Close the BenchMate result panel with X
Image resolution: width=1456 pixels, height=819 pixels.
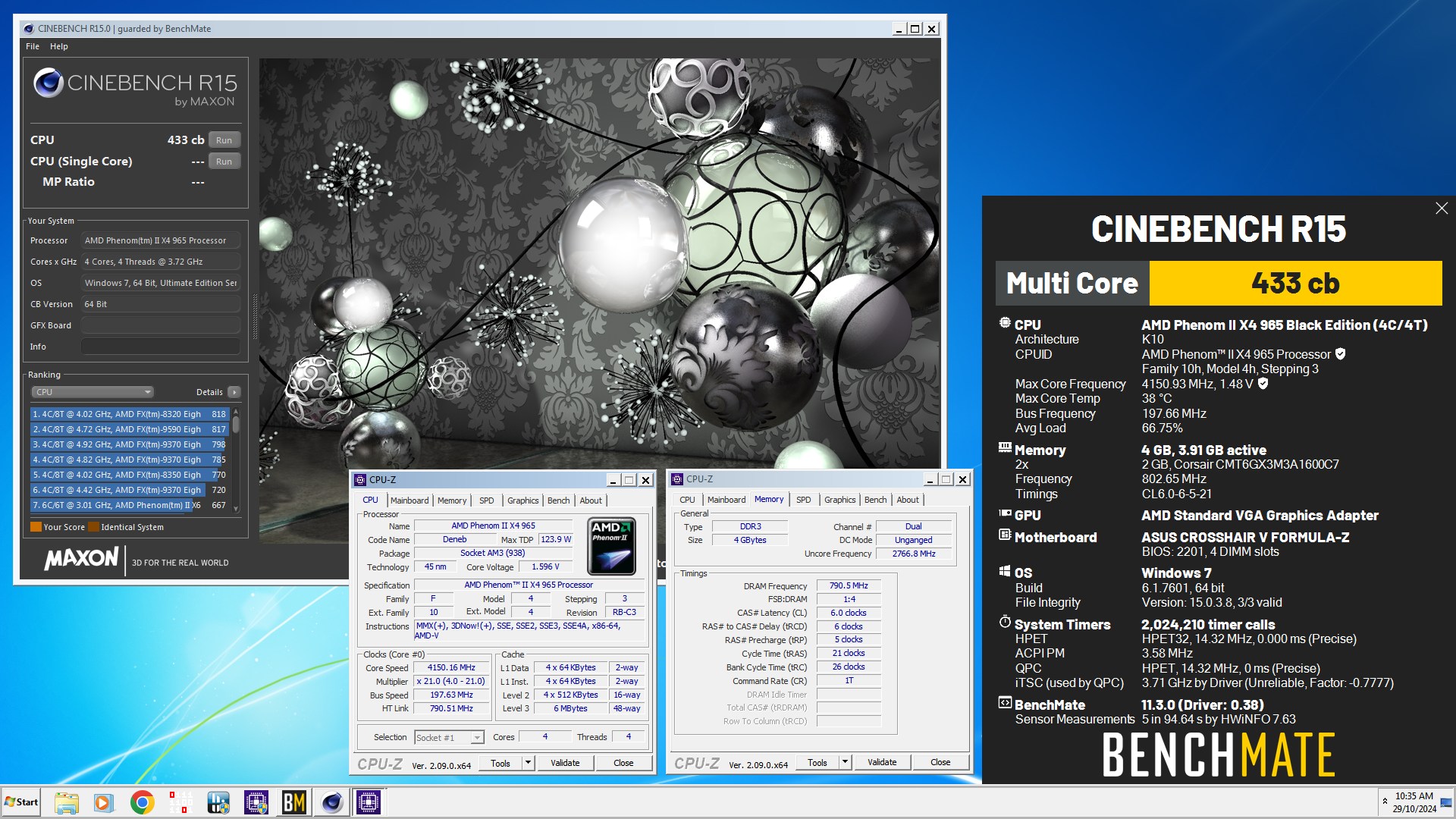pyautogui.click(x=1442, y=208)
